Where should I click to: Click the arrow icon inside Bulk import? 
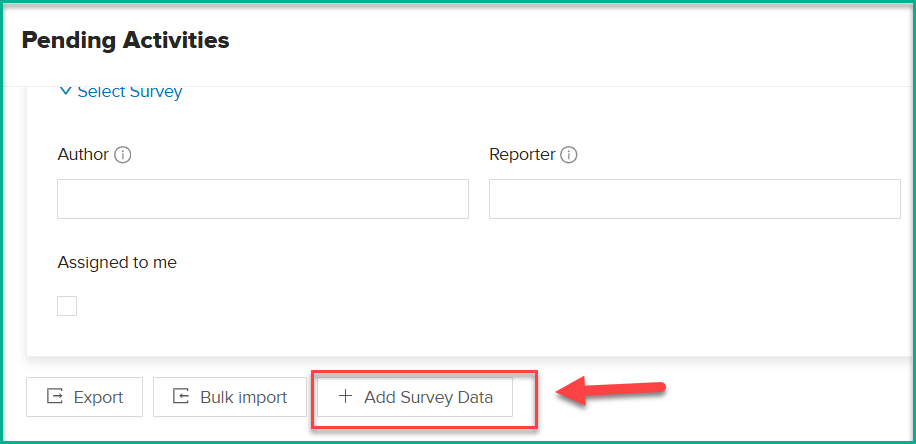(181, 397)
